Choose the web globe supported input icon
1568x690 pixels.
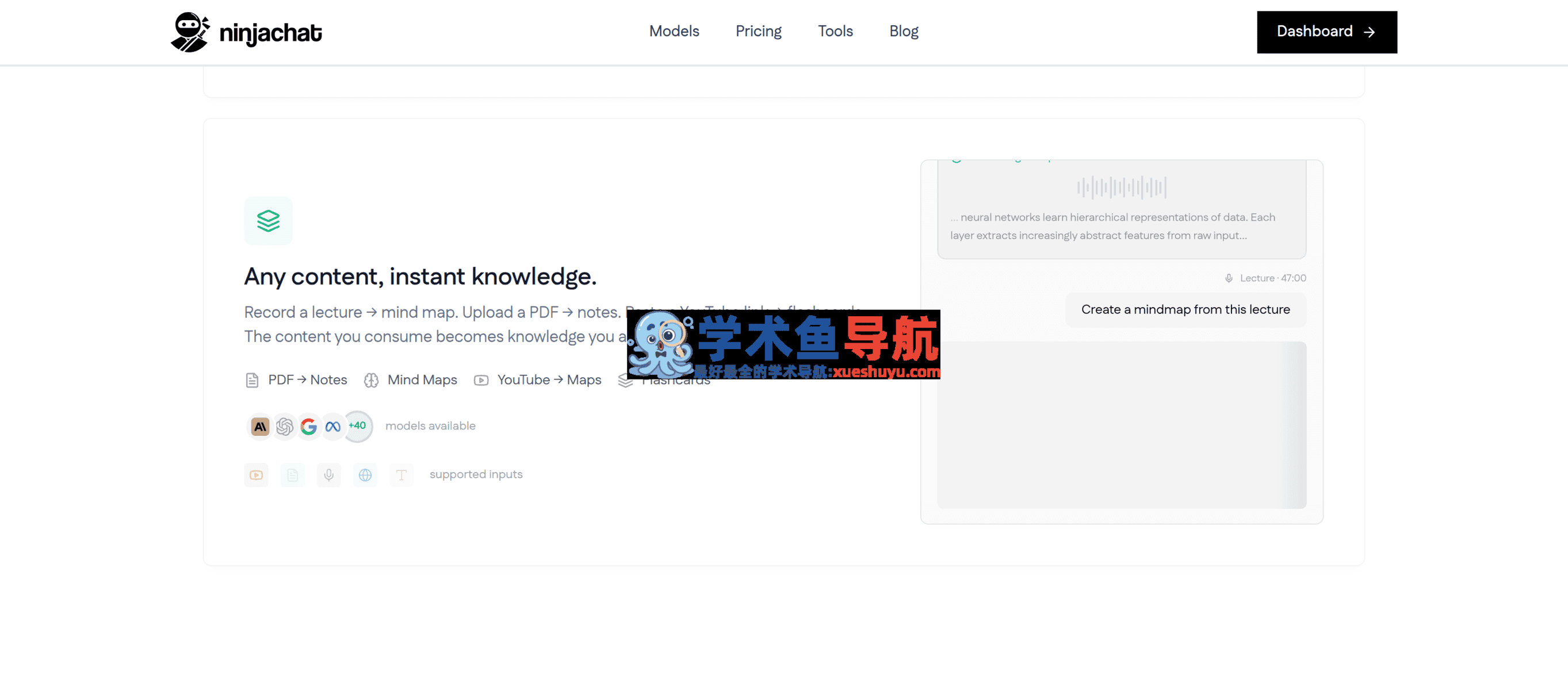[365, 474]
